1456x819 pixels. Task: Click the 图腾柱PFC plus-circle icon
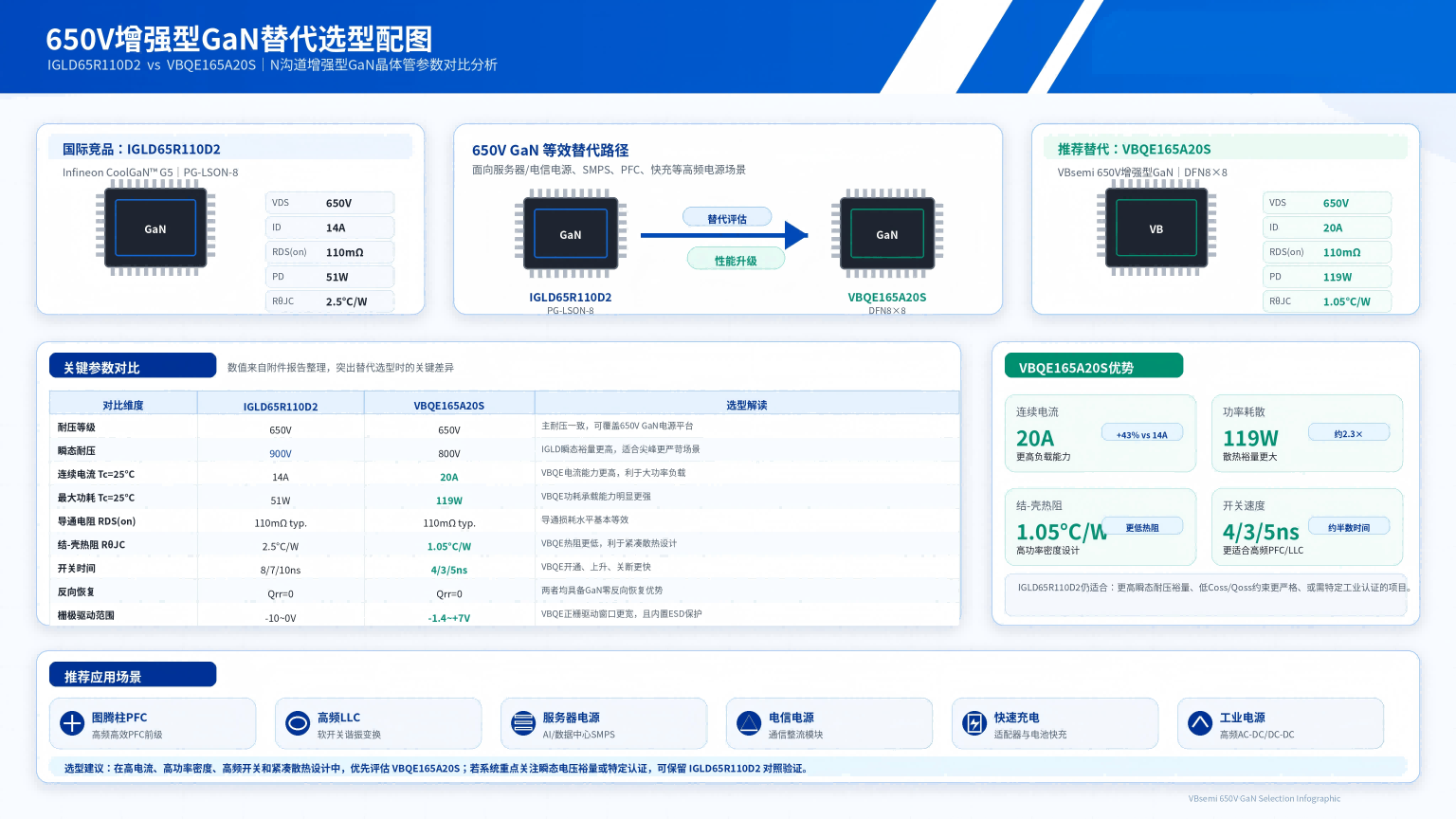pyautogui.click(x=72, y=723)
